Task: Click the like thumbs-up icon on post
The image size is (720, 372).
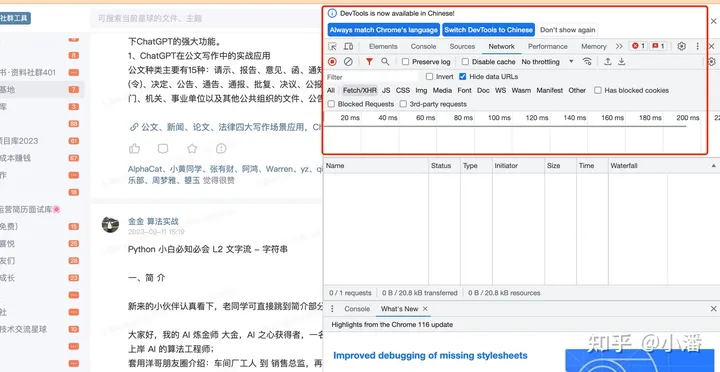Action: [x=134, y=148]
